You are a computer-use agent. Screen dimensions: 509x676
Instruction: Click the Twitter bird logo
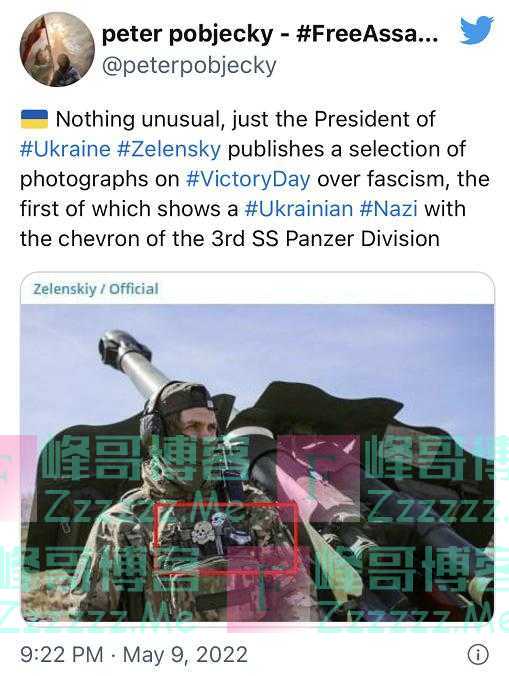click(x=477, y=30)
